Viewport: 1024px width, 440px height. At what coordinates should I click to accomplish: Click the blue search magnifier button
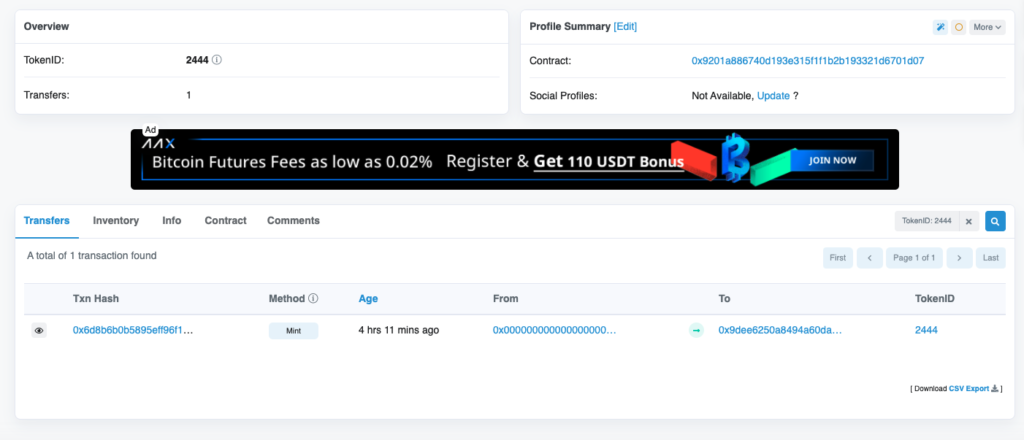[995, 221]
